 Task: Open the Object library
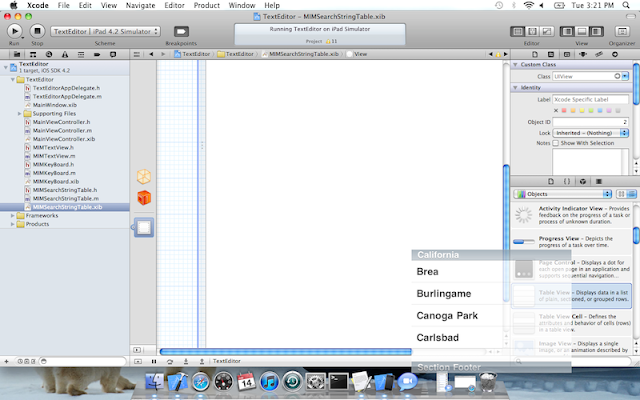pos(583,181)
